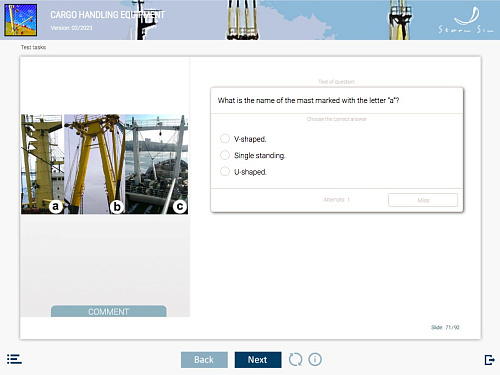Click the exit course icon

tap(489, 360)
